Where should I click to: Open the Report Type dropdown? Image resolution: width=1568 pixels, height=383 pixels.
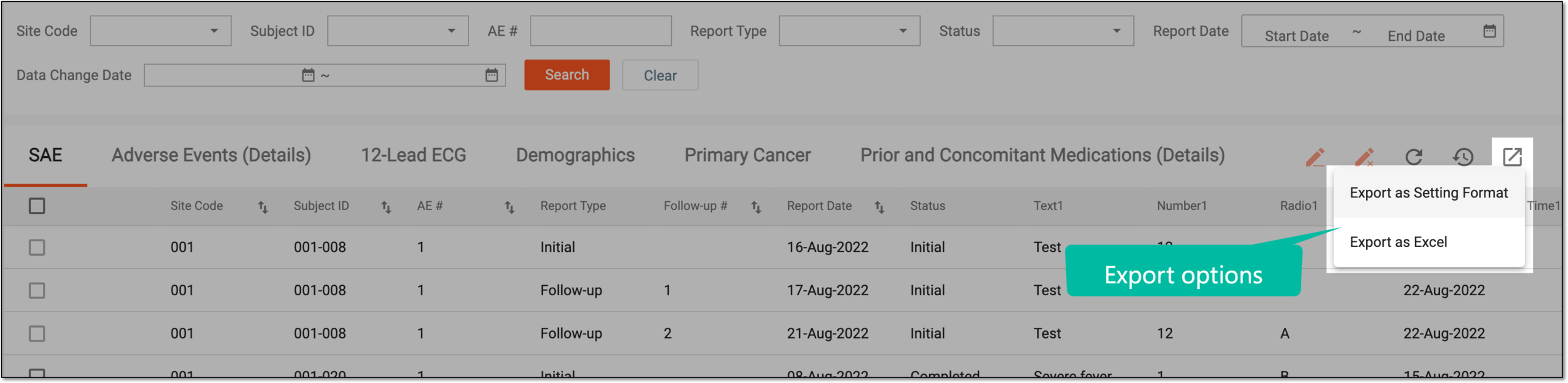[x=849, y=31]
